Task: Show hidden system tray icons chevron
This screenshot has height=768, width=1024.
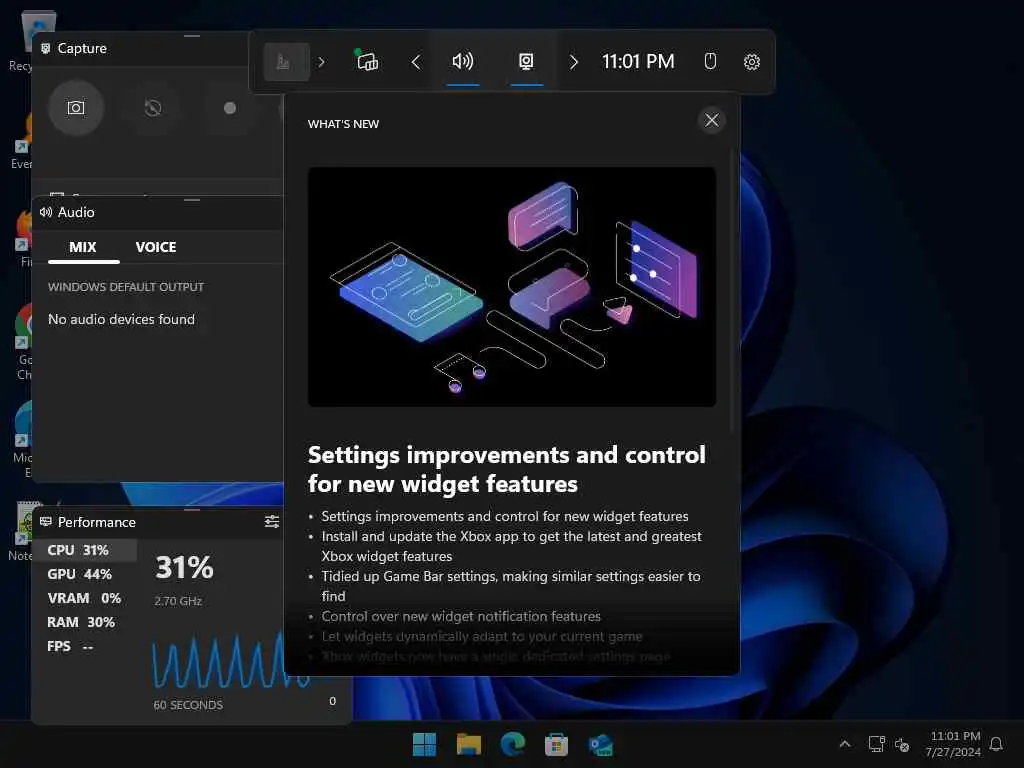Action: coord(844,744)
